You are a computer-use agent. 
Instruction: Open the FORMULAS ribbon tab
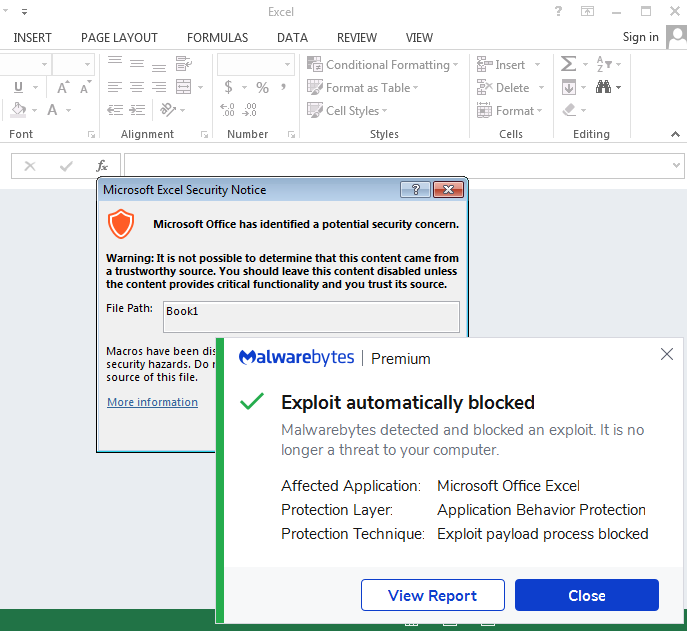pyautogui.click(x=217, y=38)
